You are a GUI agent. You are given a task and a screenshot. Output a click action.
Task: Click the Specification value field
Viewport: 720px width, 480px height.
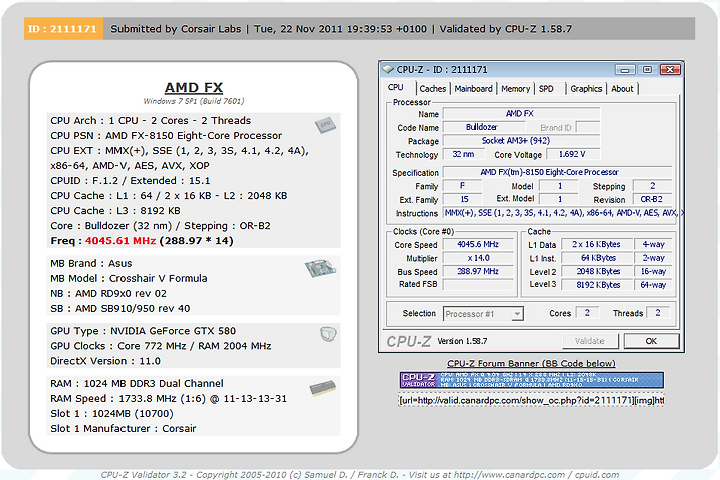pos(557,172)
